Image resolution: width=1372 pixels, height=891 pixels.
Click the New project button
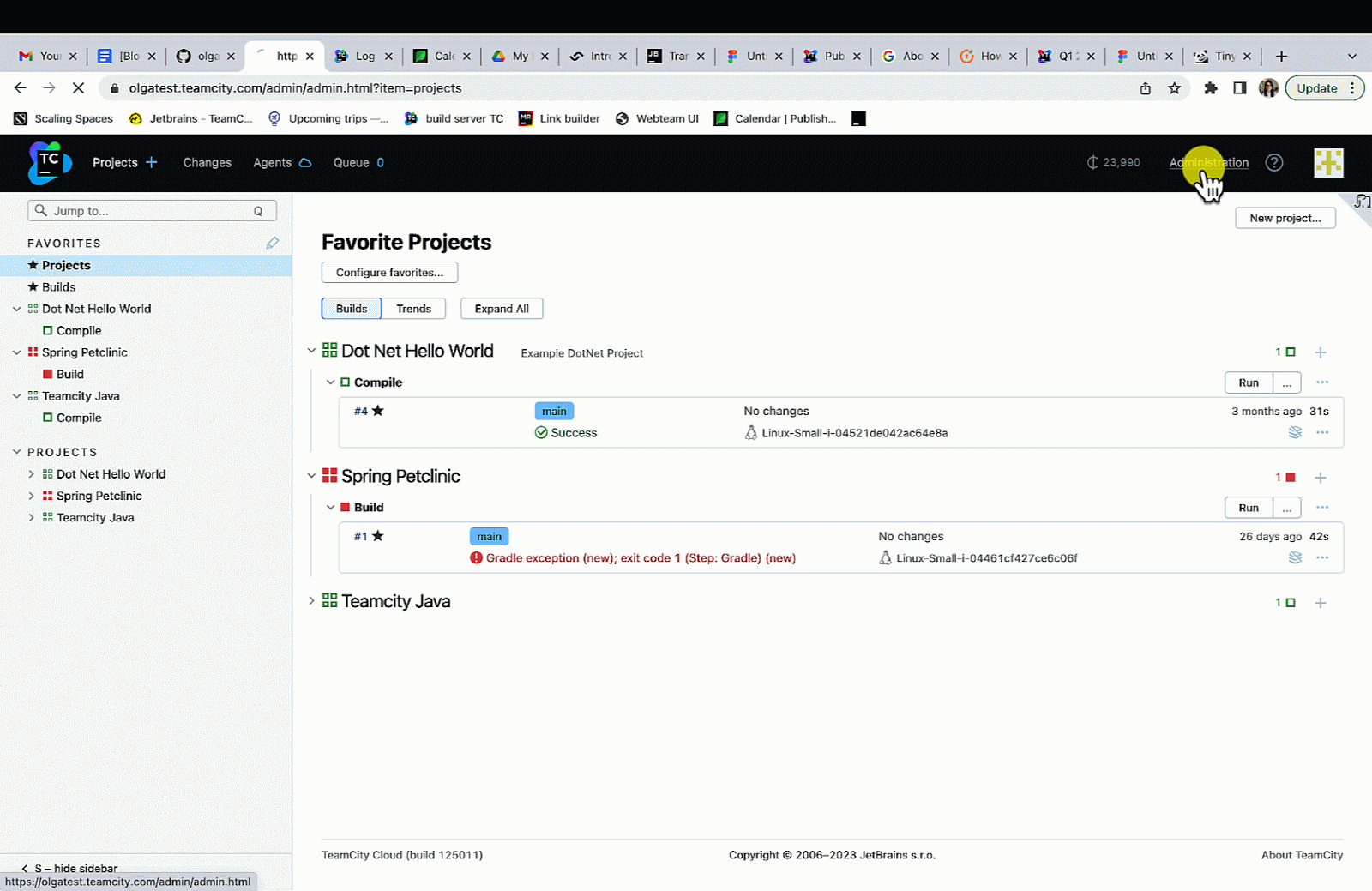1285,218
